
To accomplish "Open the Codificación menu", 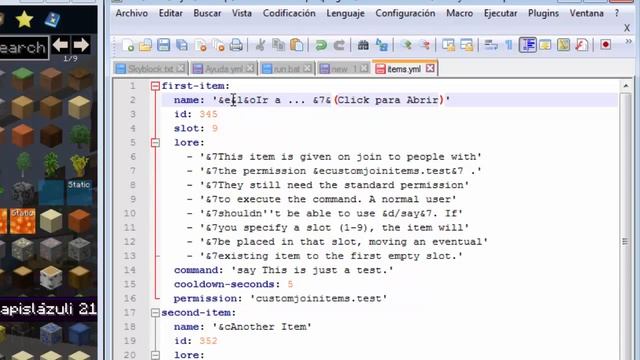I will pyautogui.click(x=289, y=13).
